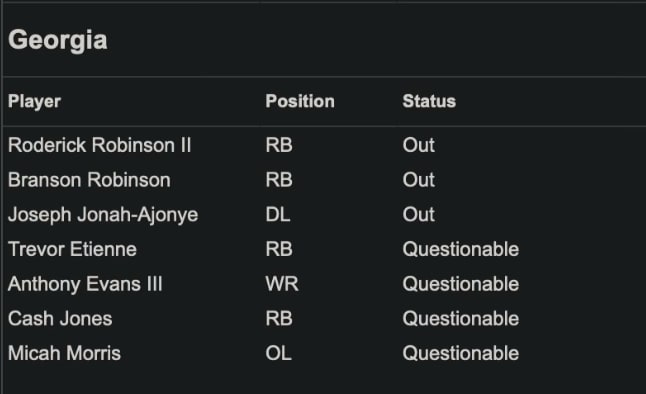Click the DL position cell
646x394 pixels.
pyautogui.click(x=278, y=214)
